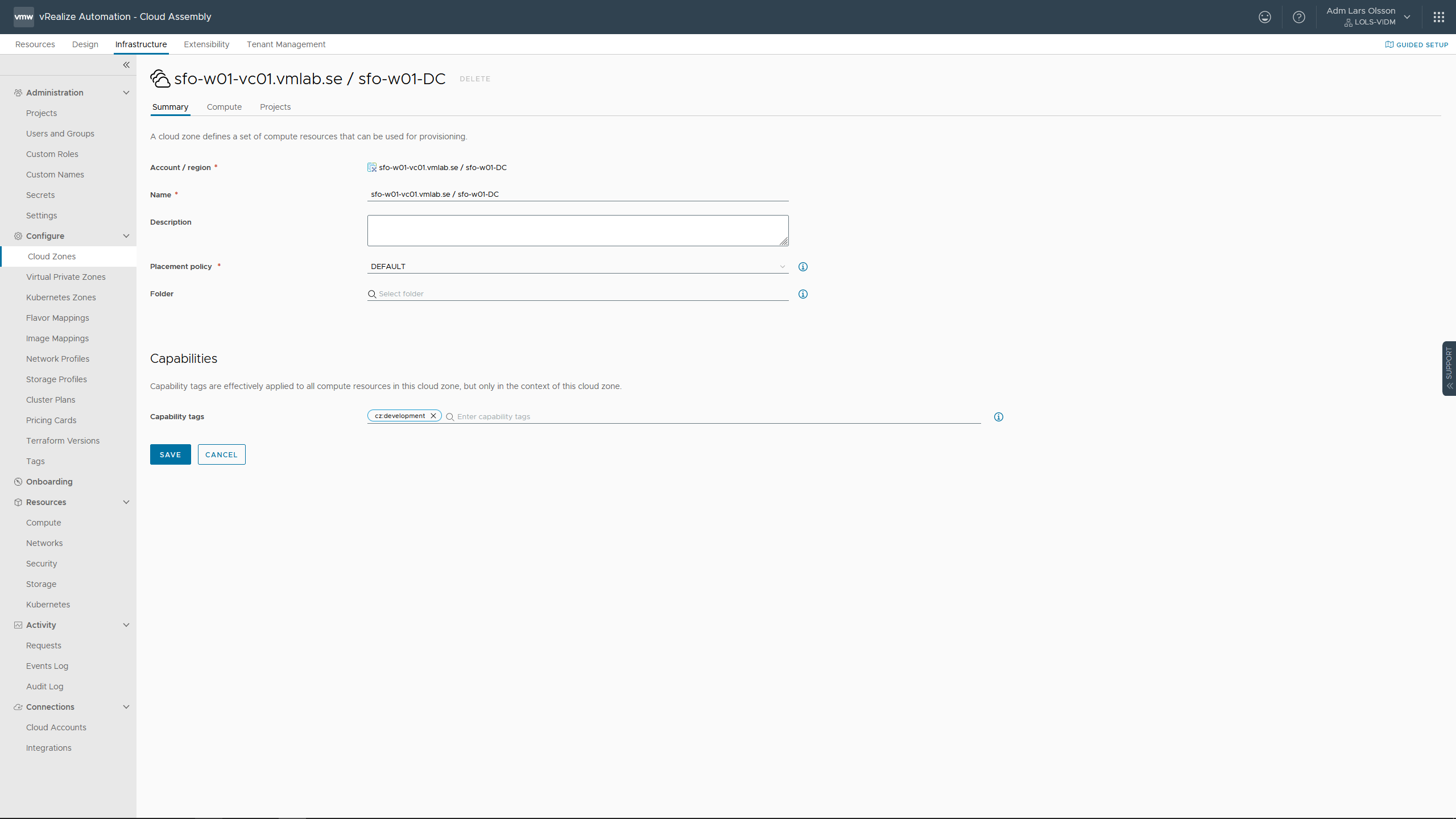Viewport: 1456px width, 819px height.
Task: Open Network Profiles
Action: click(x=57, y=359)
